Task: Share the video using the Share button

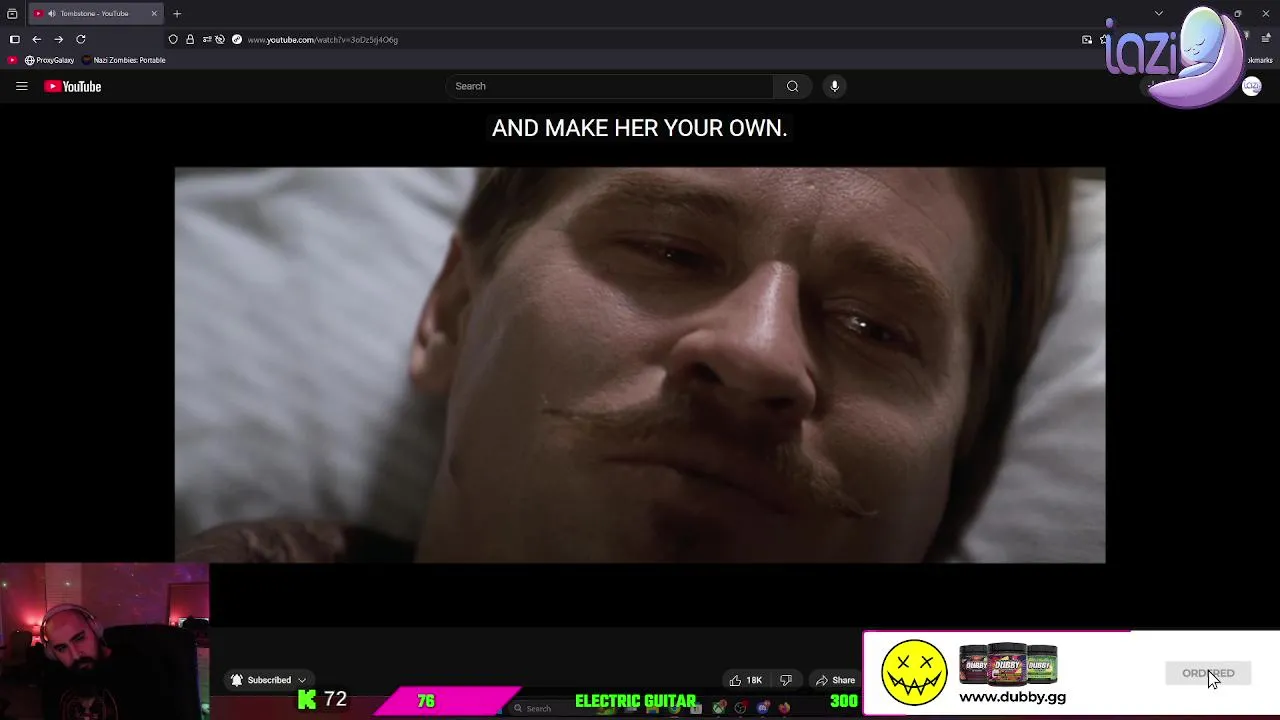Action: [x=835, y=680]
